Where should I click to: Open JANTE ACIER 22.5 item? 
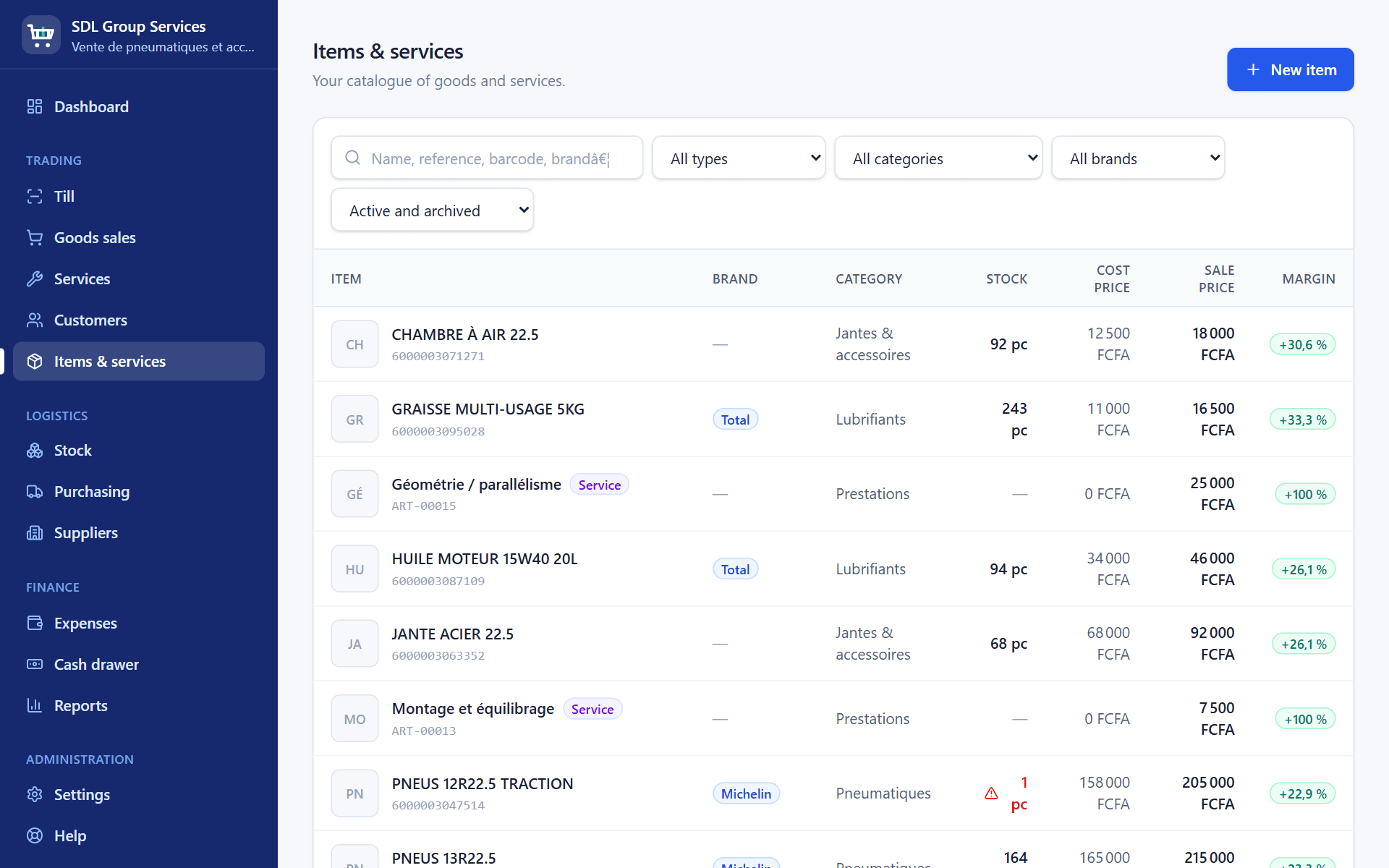[453, 634]
